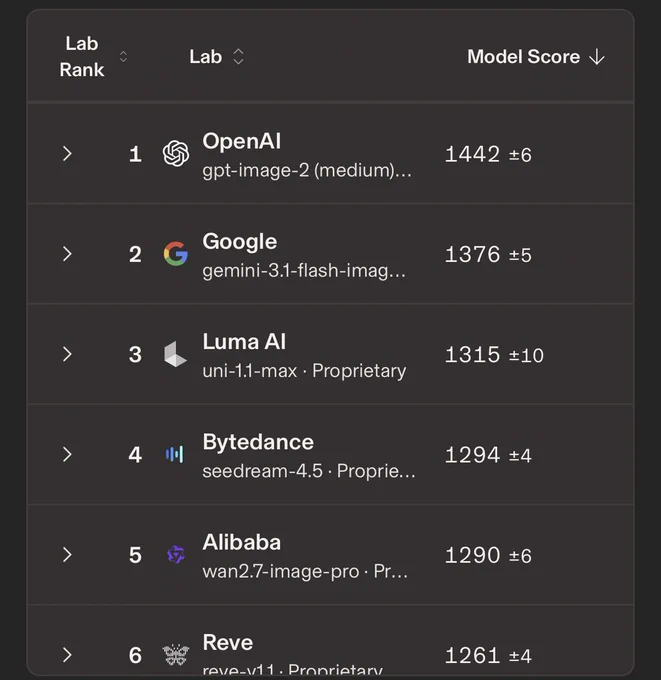Expand the Alibaba row chevron

point(67,554)
